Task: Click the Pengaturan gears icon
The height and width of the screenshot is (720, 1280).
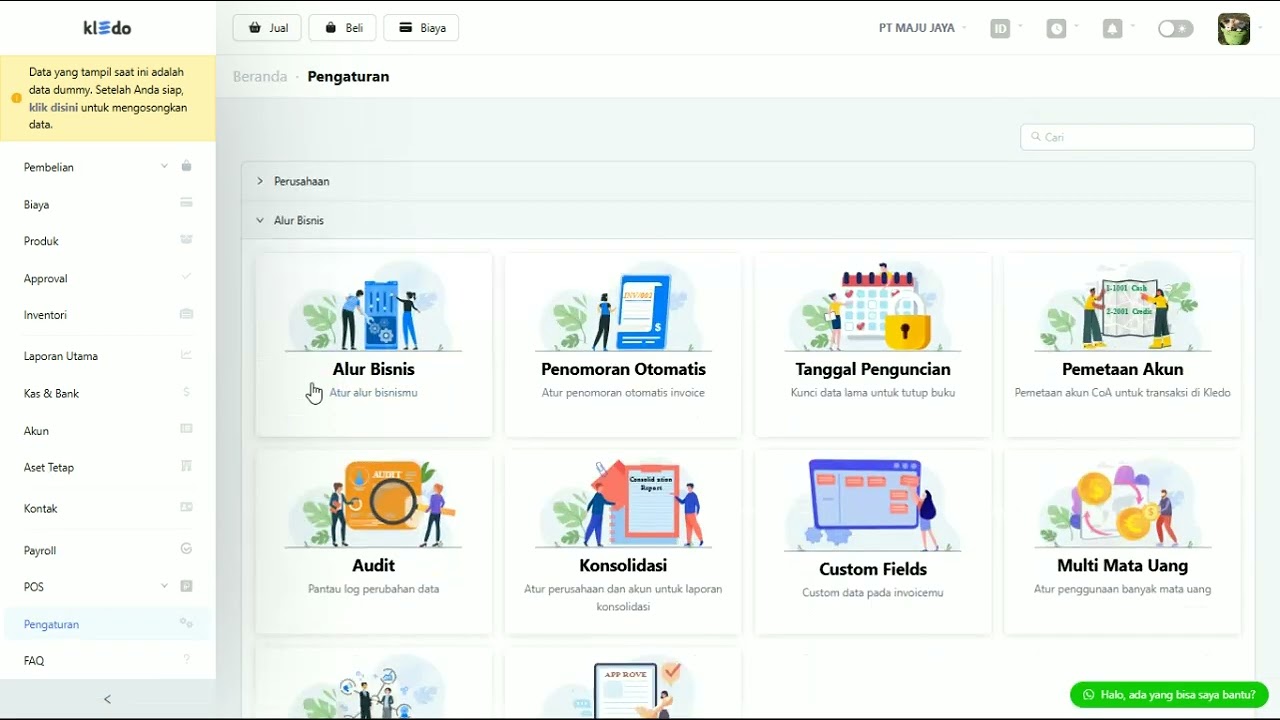Action: [186, 623]
